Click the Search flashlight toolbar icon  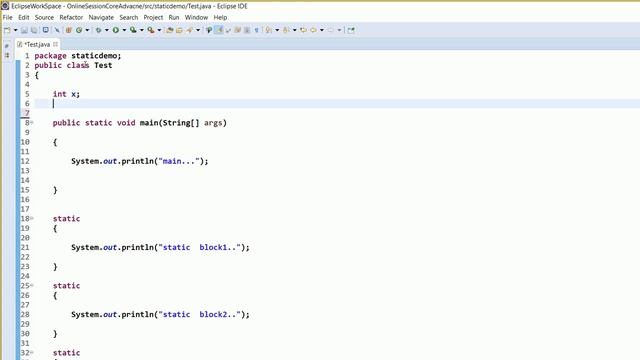tap(189, 30)
